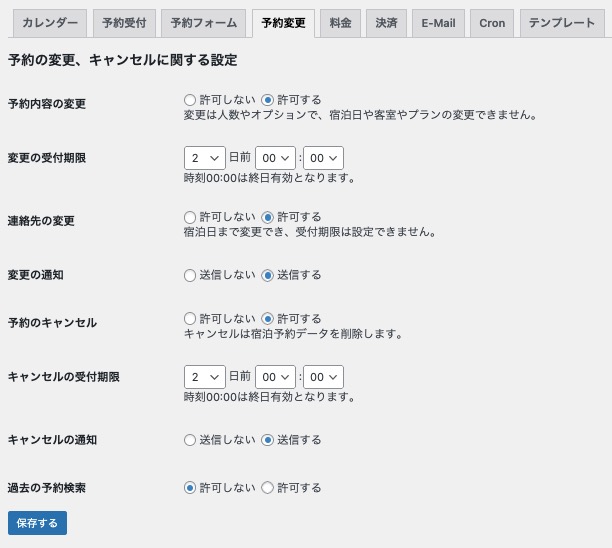
Task: Click the 宿泊日まで変更でき note text
Action: click(x=310, y=232)
